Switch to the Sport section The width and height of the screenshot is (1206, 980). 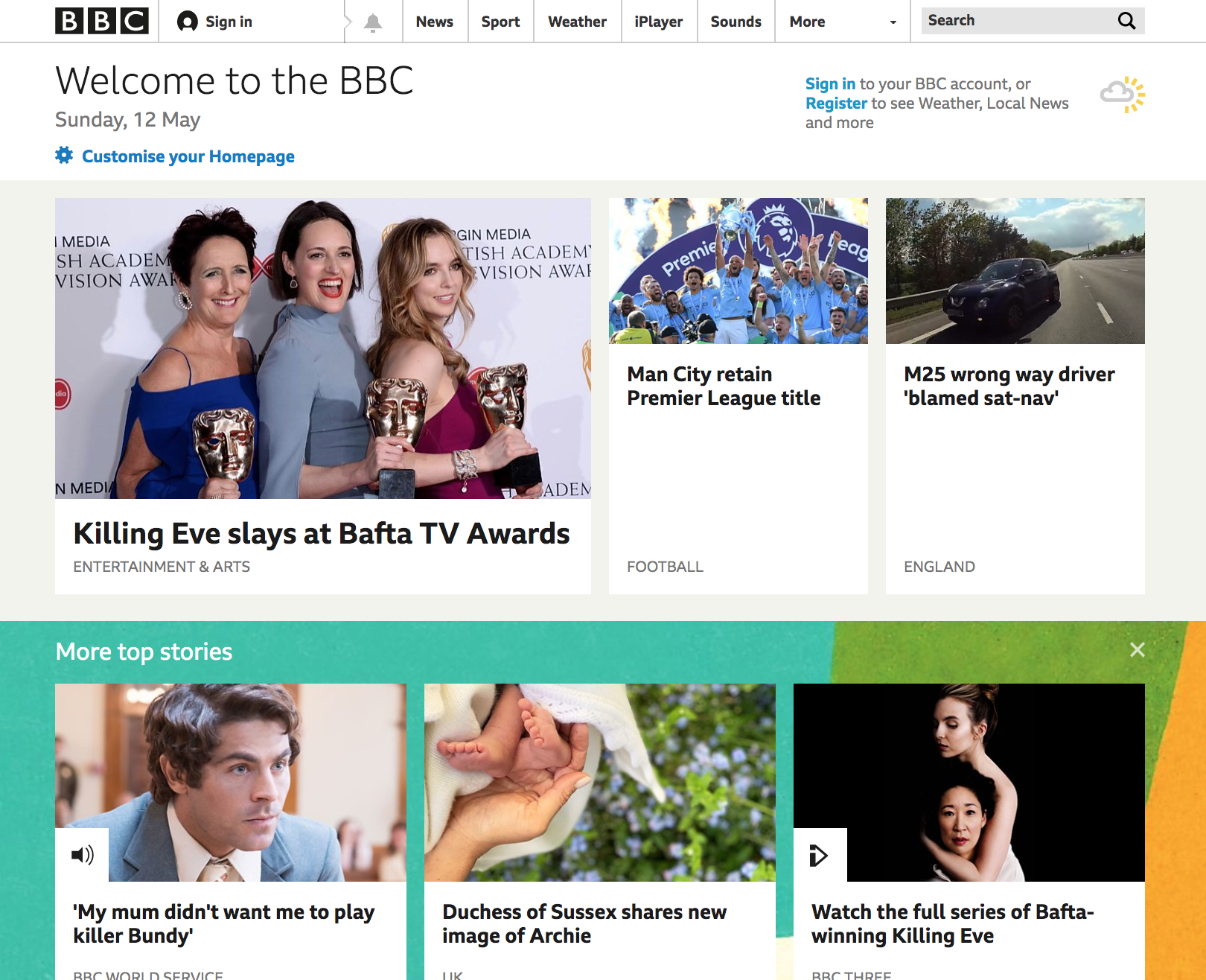coord(500,21)
